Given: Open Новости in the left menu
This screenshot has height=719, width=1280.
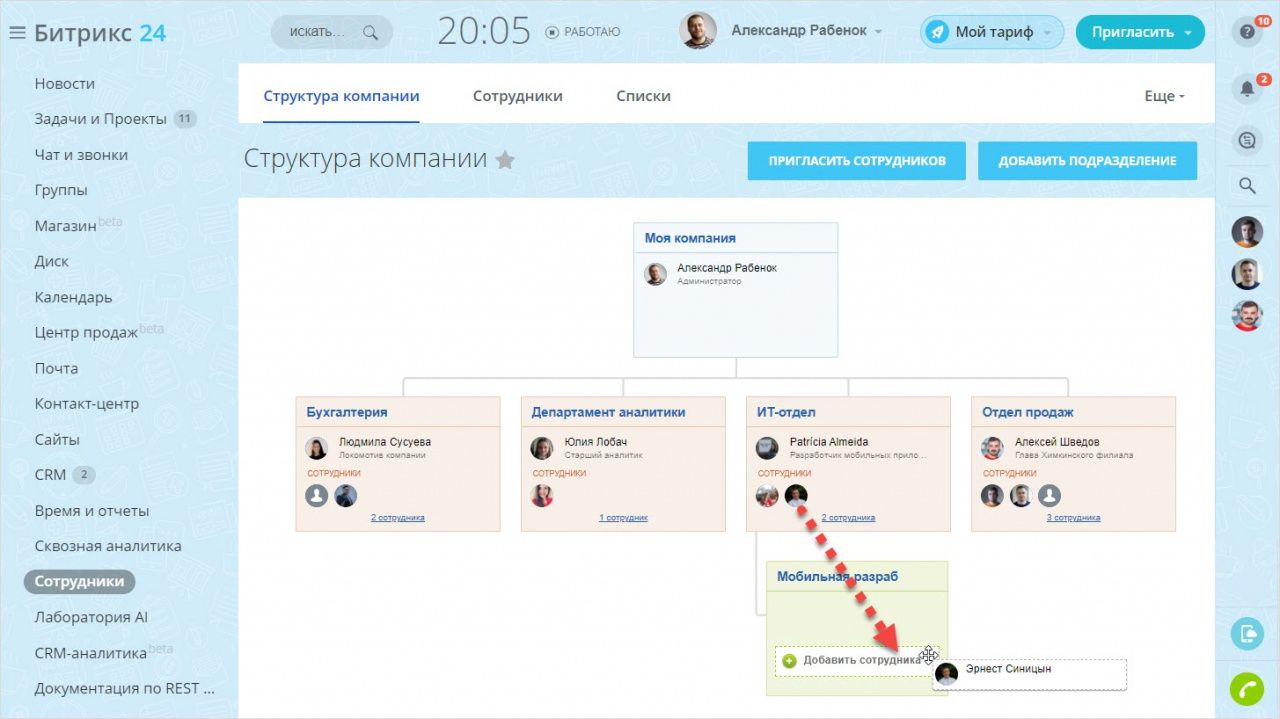Looking at the screenshot, I should pyautogui.click(x=65, y=84).
